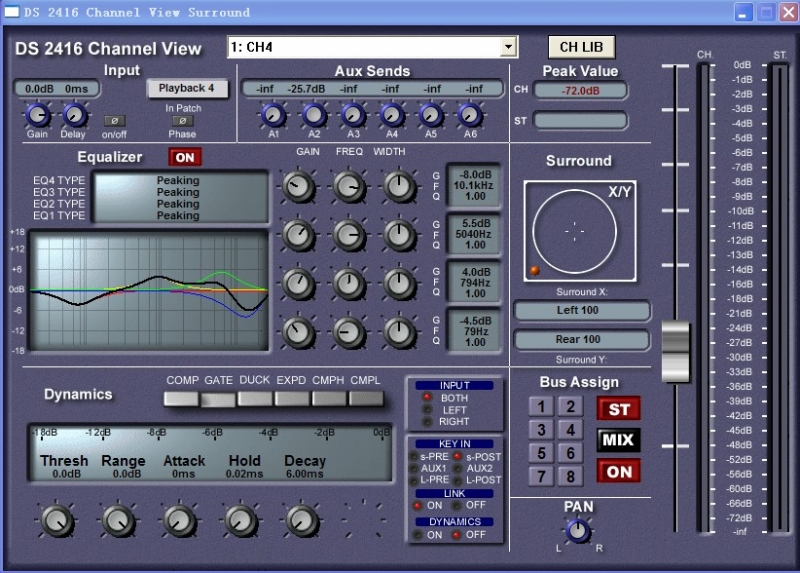Image resolution: width=800 pixels, height=573 pixels.
Task: Click the A5 aux send knob
Action: 431,115
